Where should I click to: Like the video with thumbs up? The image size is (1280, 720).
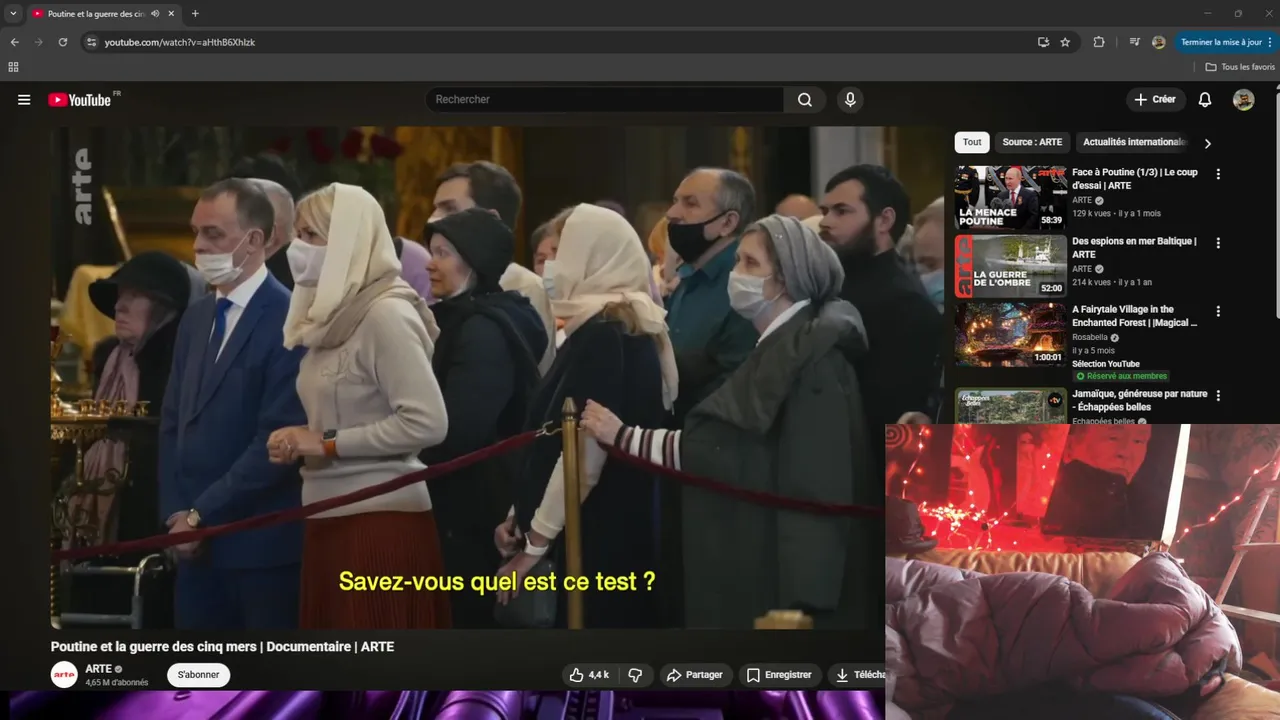[x=589, y=675]
